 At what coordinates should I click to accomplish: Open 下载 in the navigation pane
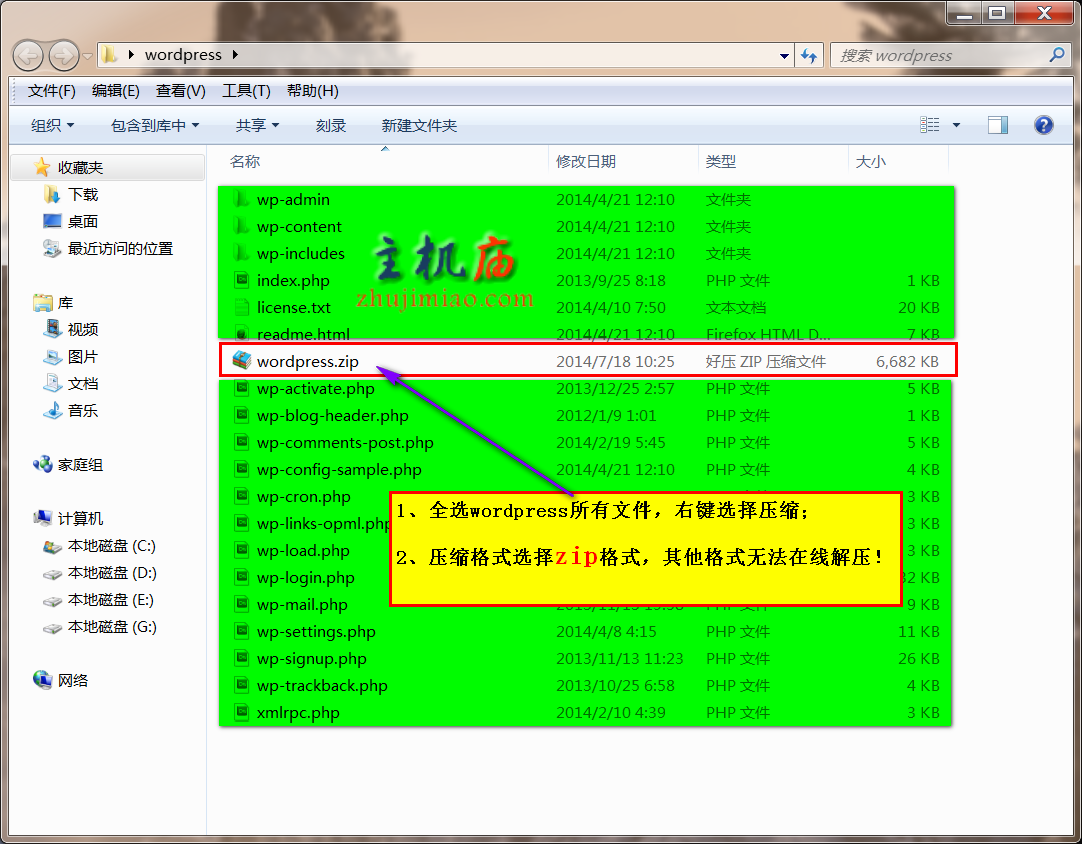click(x=83, y=195)
